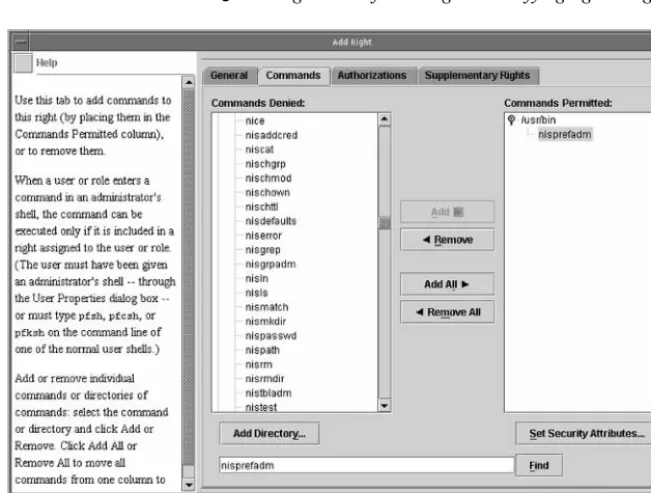This screenshot has width=651, height=493.
Task: Select niscat in Commands Denied
Action: point(259,149)
